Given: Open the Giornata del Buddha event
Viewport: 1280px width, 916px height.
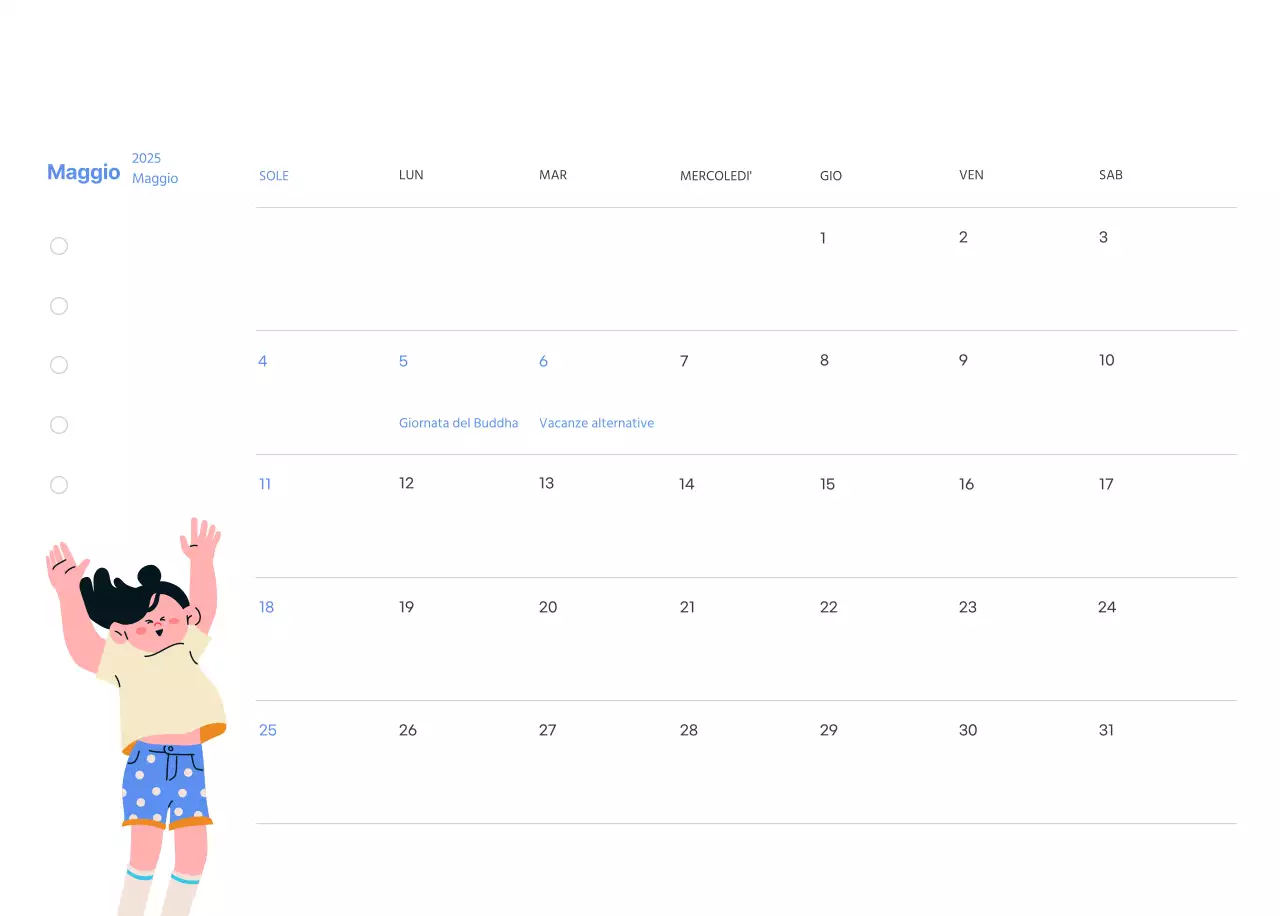Looking at the screenshot, I should (x=458, y=422).
